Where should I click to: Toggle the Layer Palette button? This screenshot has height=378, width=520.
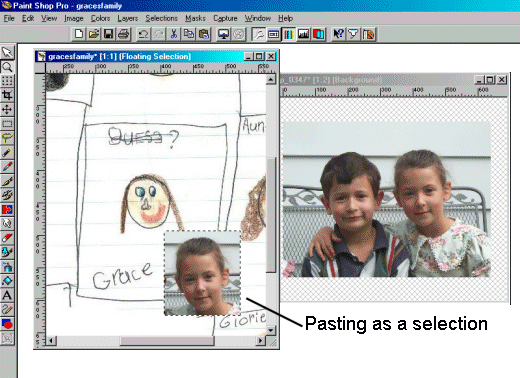(318, 34)
